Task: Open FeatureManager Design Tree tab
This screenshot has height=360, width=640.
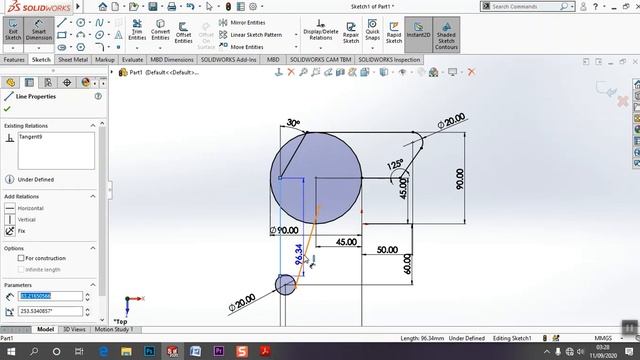Action: (11, 82)
